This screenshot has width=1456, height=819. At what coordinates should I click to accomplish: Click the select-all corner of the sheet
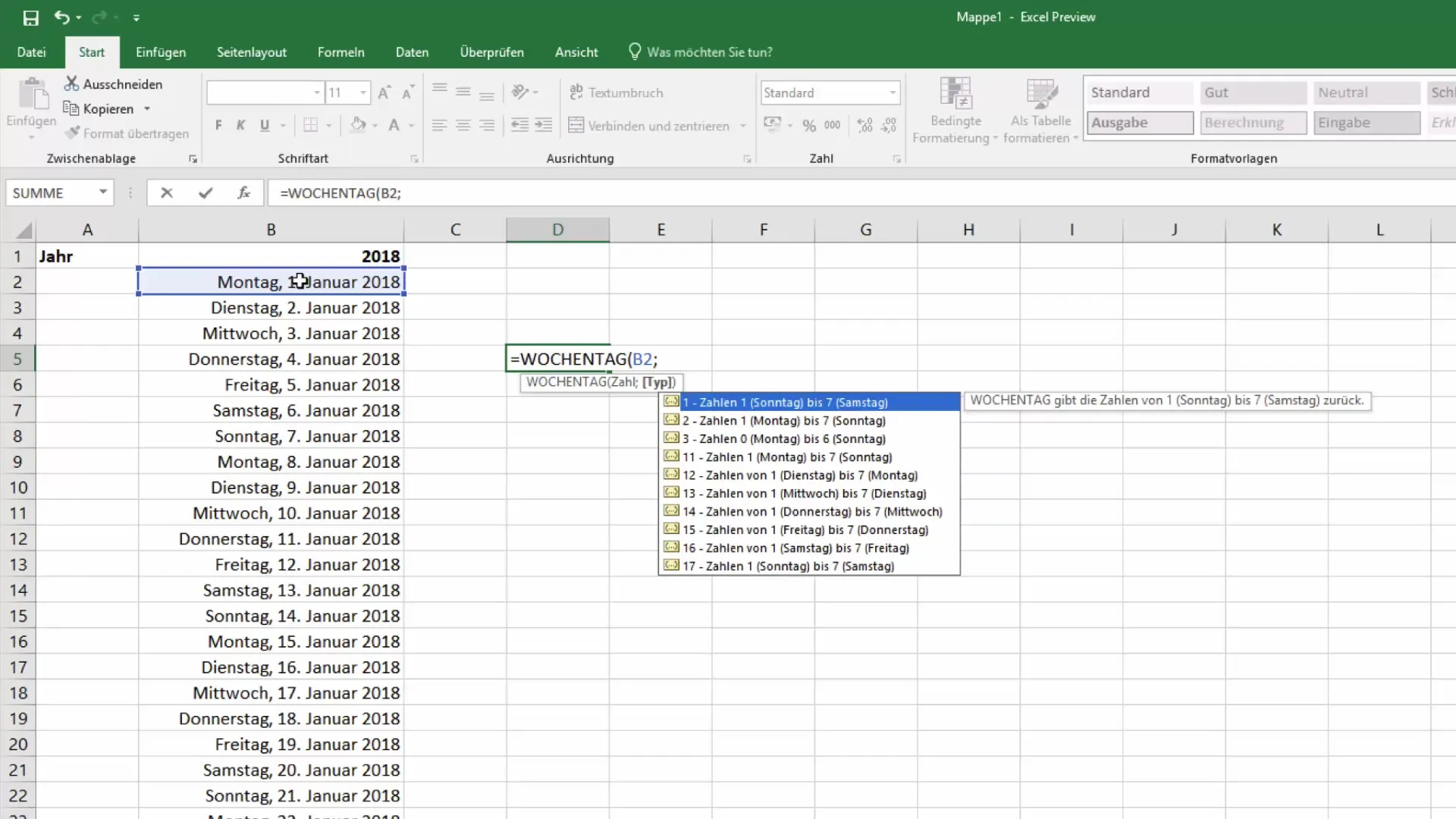[x=18, y=230]
